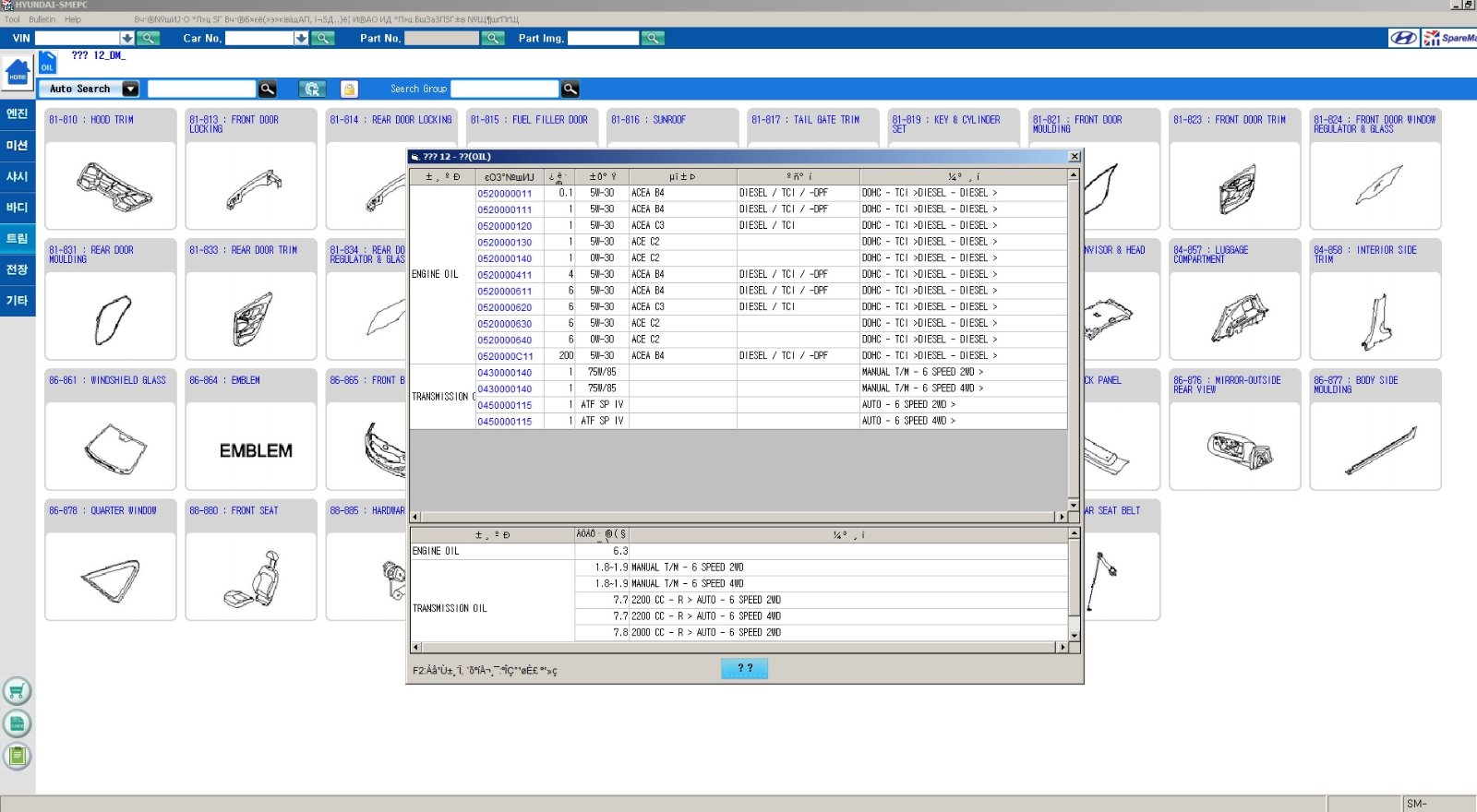Click the Auto Search magnifier button

pyautogui.click(x=268, y=89)
